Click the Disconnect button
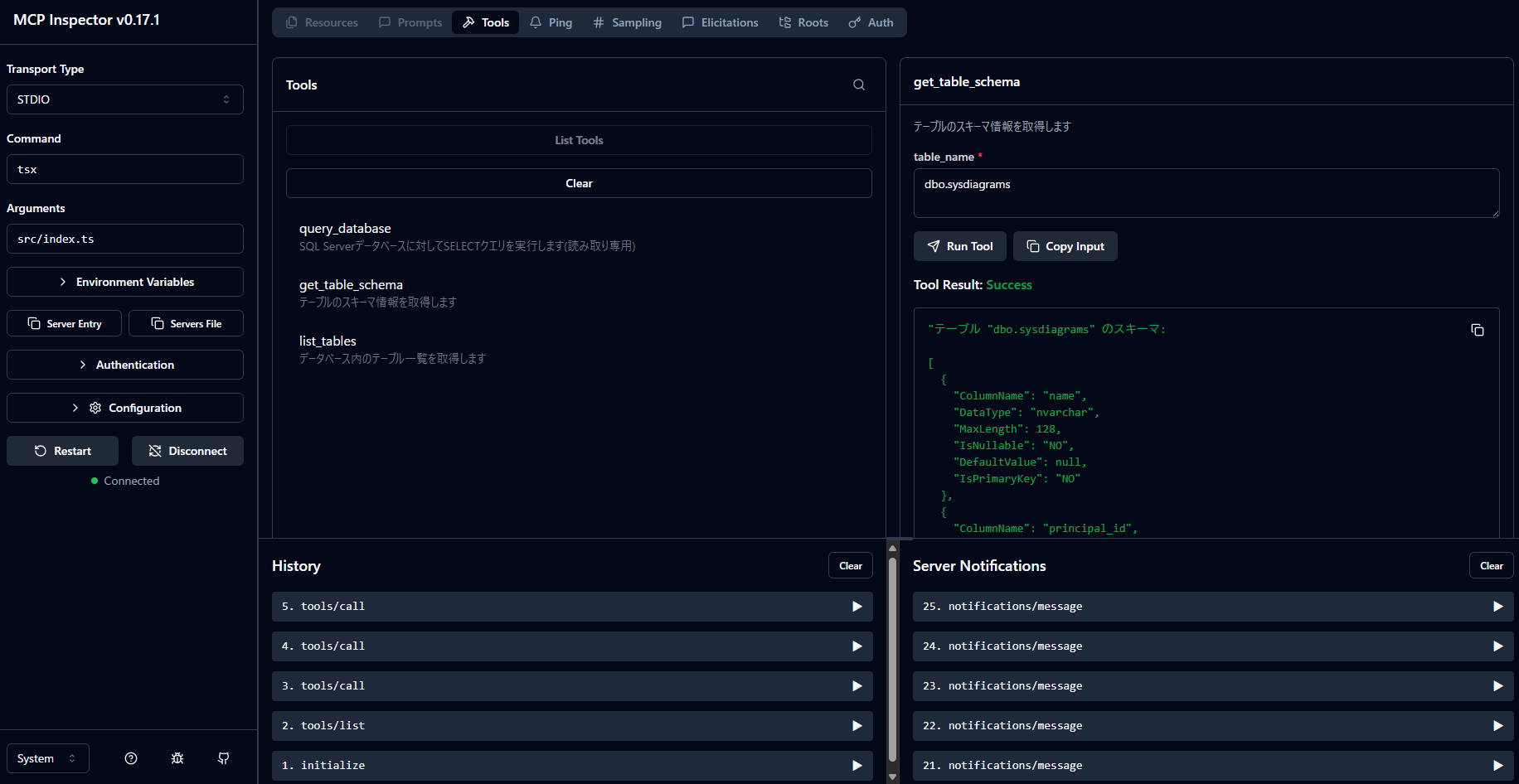Image resolution: width=1519 pixels, height=784 pixels. (x=187, y=451)
